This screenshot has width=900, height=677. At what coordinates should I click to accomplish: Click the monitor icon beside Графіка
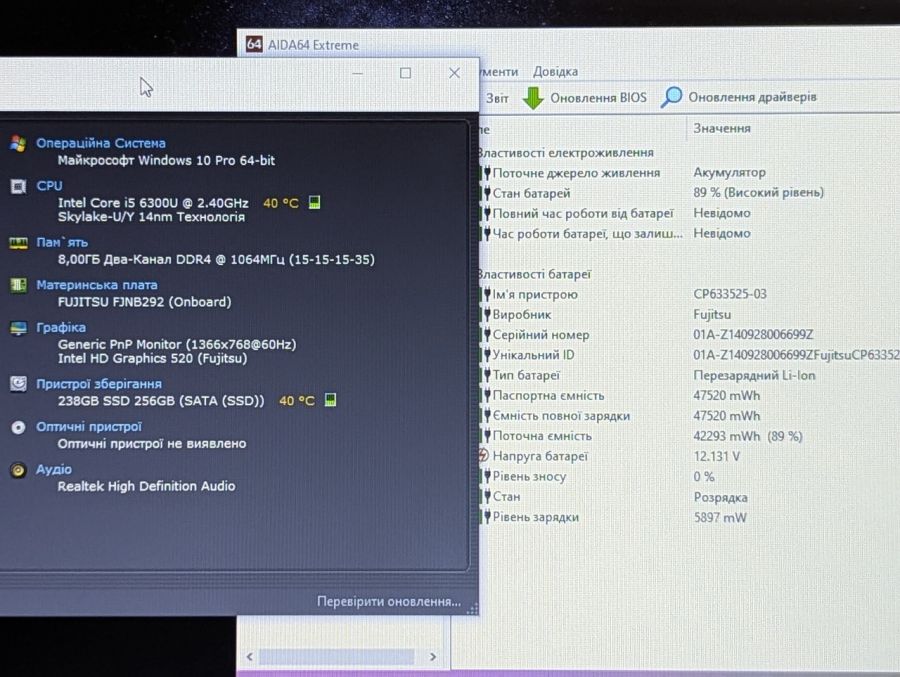click(18, 328)
